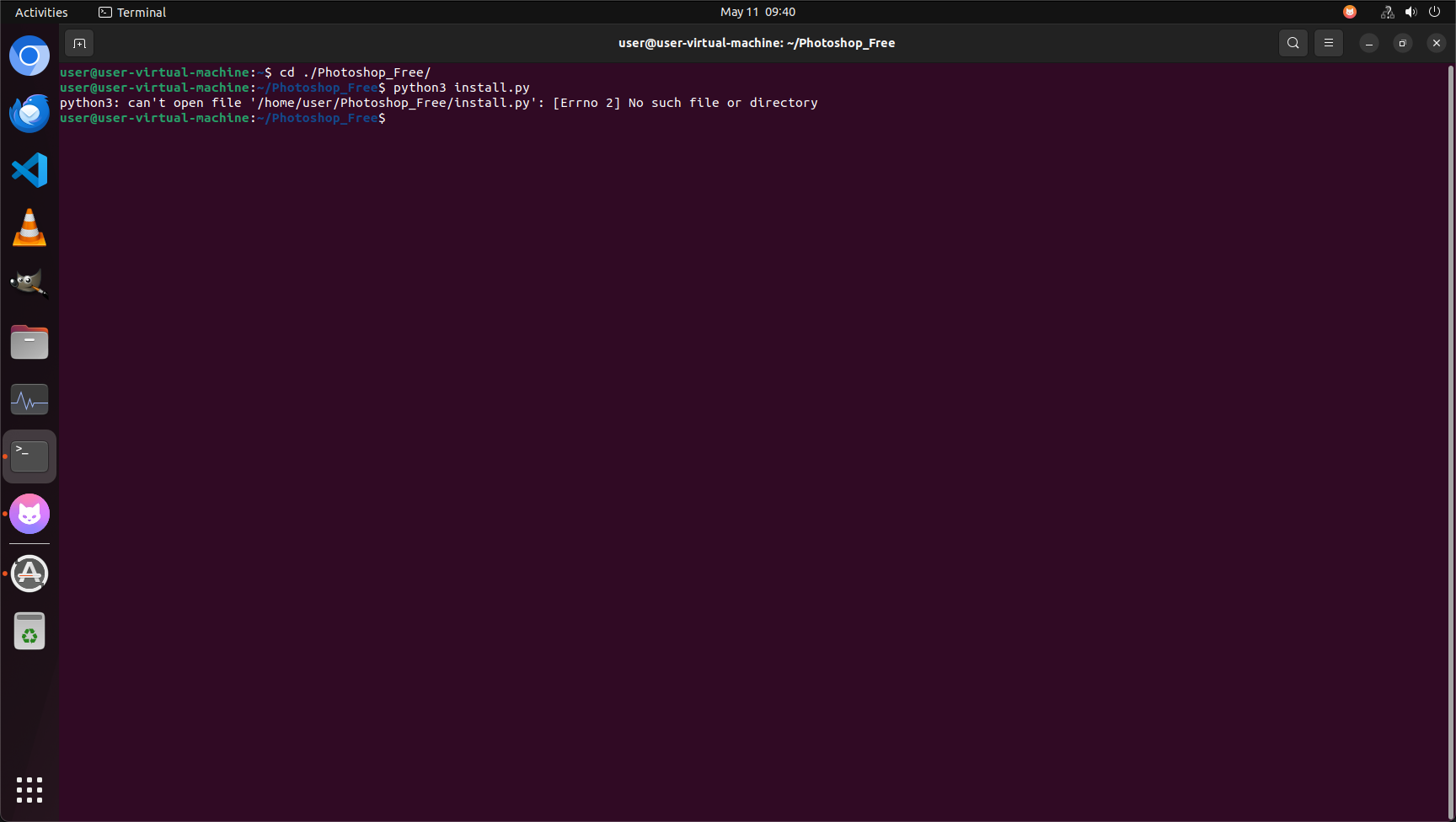This screenshot has height=822, width=1456.
Task: Open Visual Studio Code from the dock
Action: click(29, 170)
